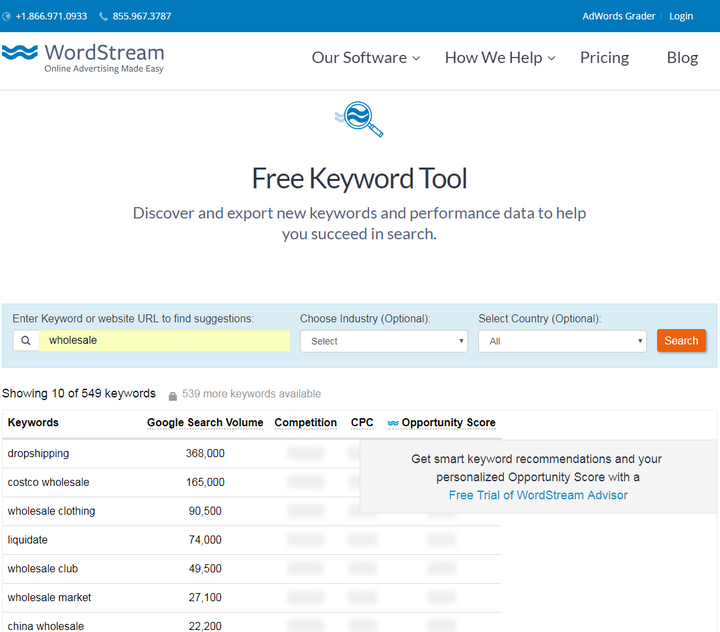Click the 165,000 search volume value
720x632 pixels.
[x=205, y=482]
